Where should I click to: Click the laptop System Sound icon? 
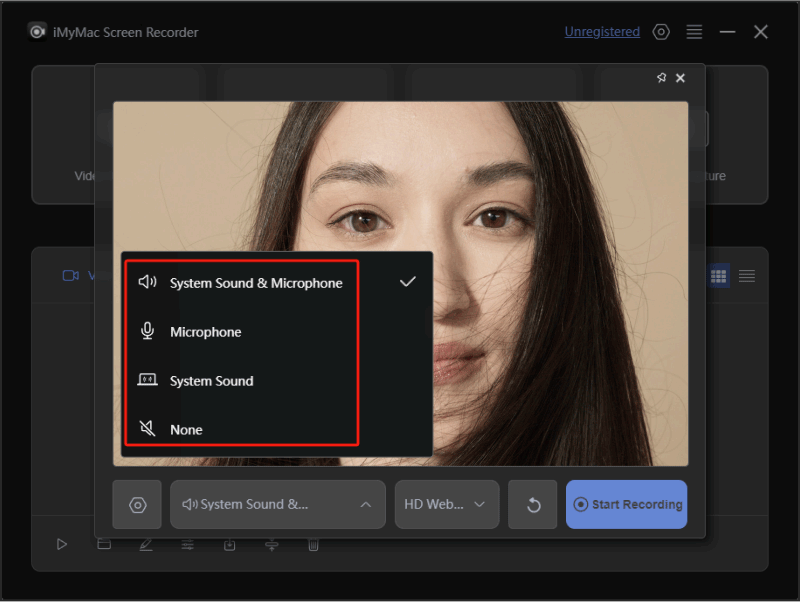[147, 380]
